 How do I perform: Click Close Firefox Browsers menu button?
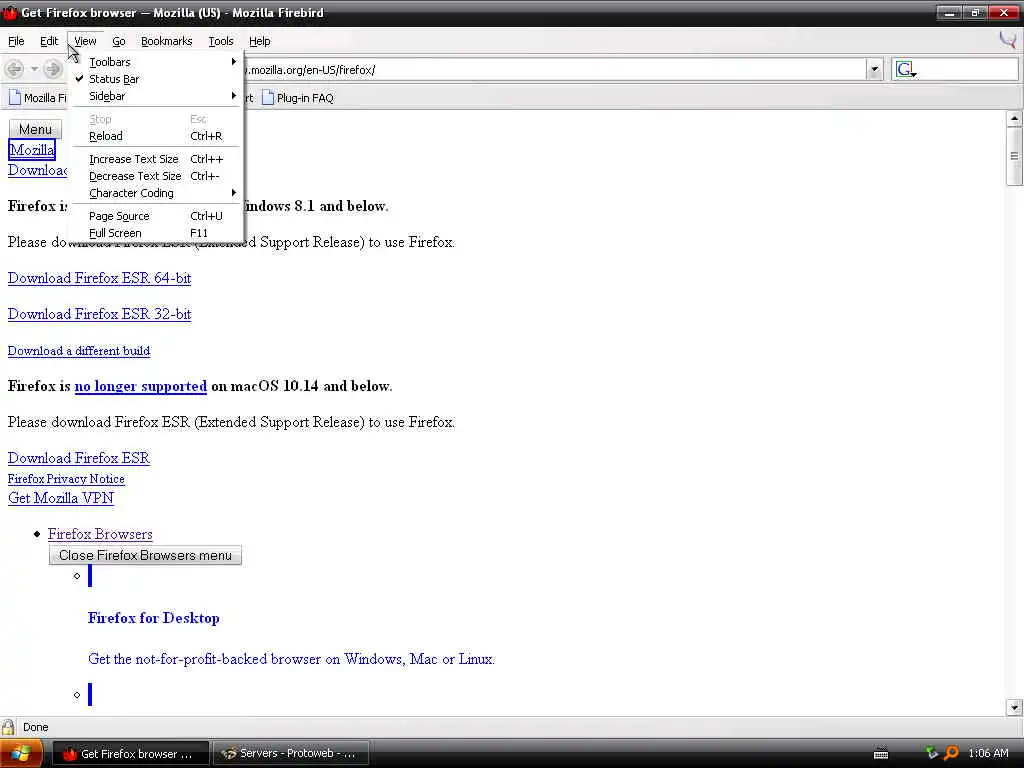[145, 555]
